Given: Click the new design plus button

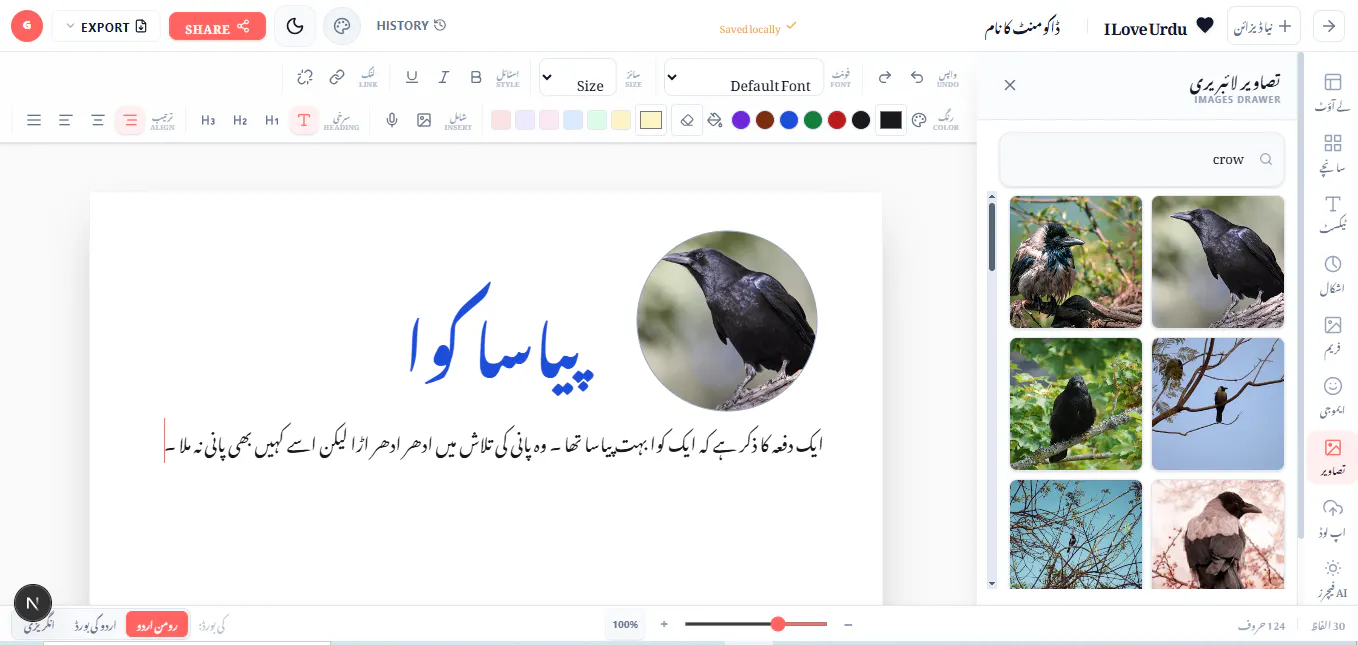Looking at the screenshot, I should (x=1263, y=26).
